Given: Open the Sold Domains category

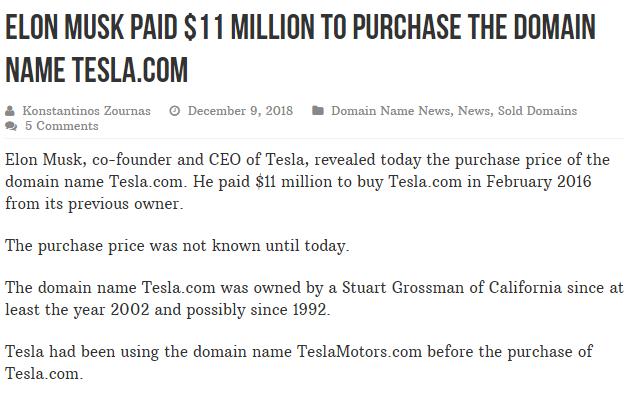Looking at the screenshot, I should [x=537, y=111].
